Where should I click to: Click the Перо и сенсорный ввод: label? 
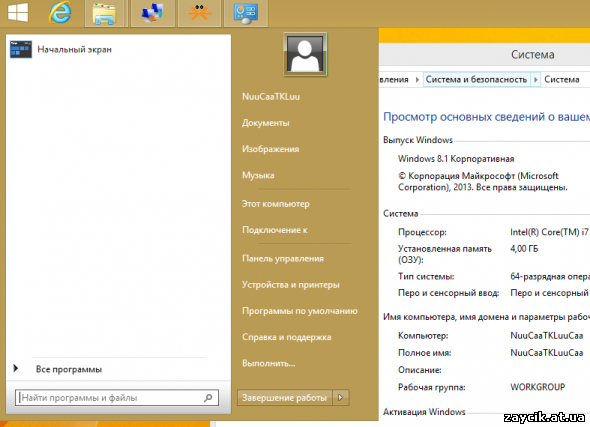449,293
